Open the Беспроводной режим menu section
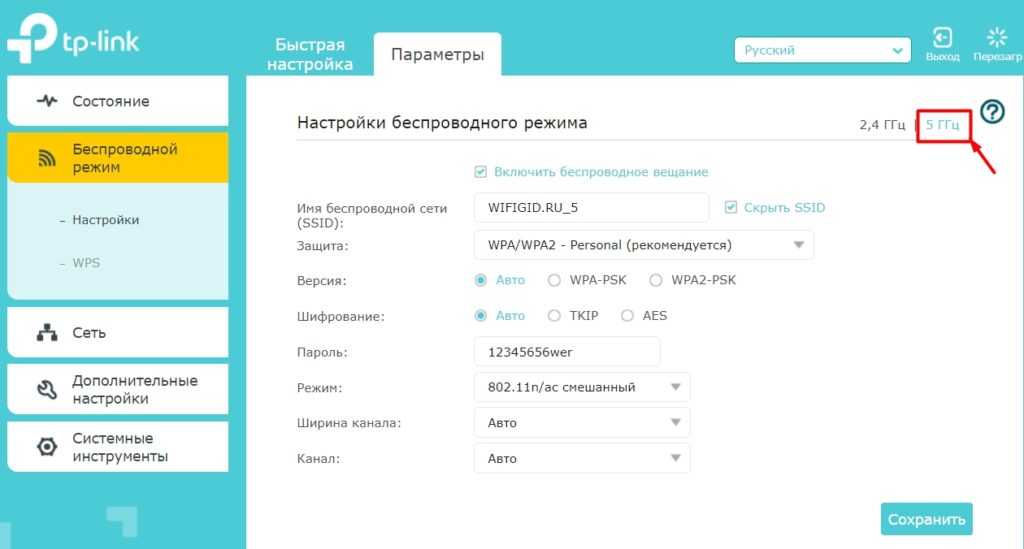 118,158
